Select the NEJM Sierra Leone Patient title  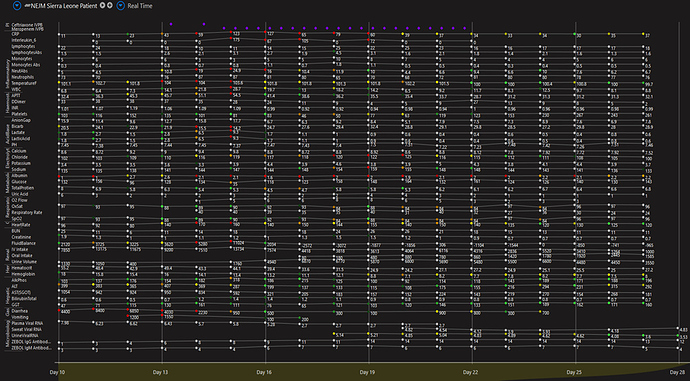coord(64,6)
